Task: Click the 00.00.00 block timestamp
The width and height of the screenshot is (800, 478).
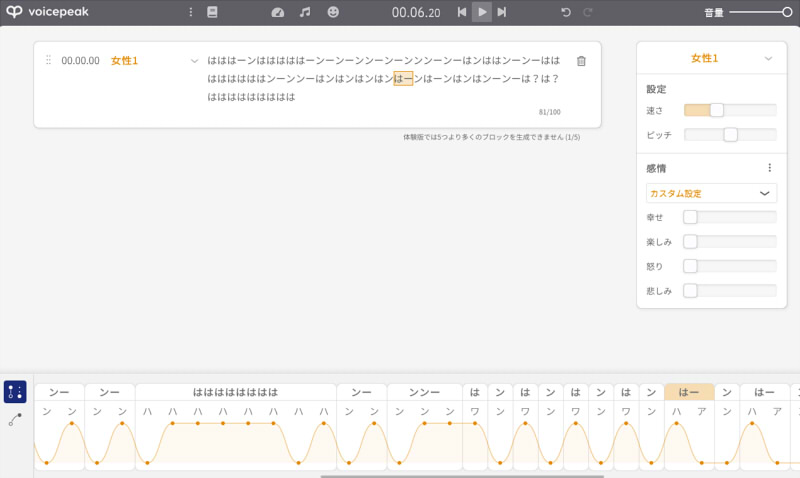Action: click(81, 60)
